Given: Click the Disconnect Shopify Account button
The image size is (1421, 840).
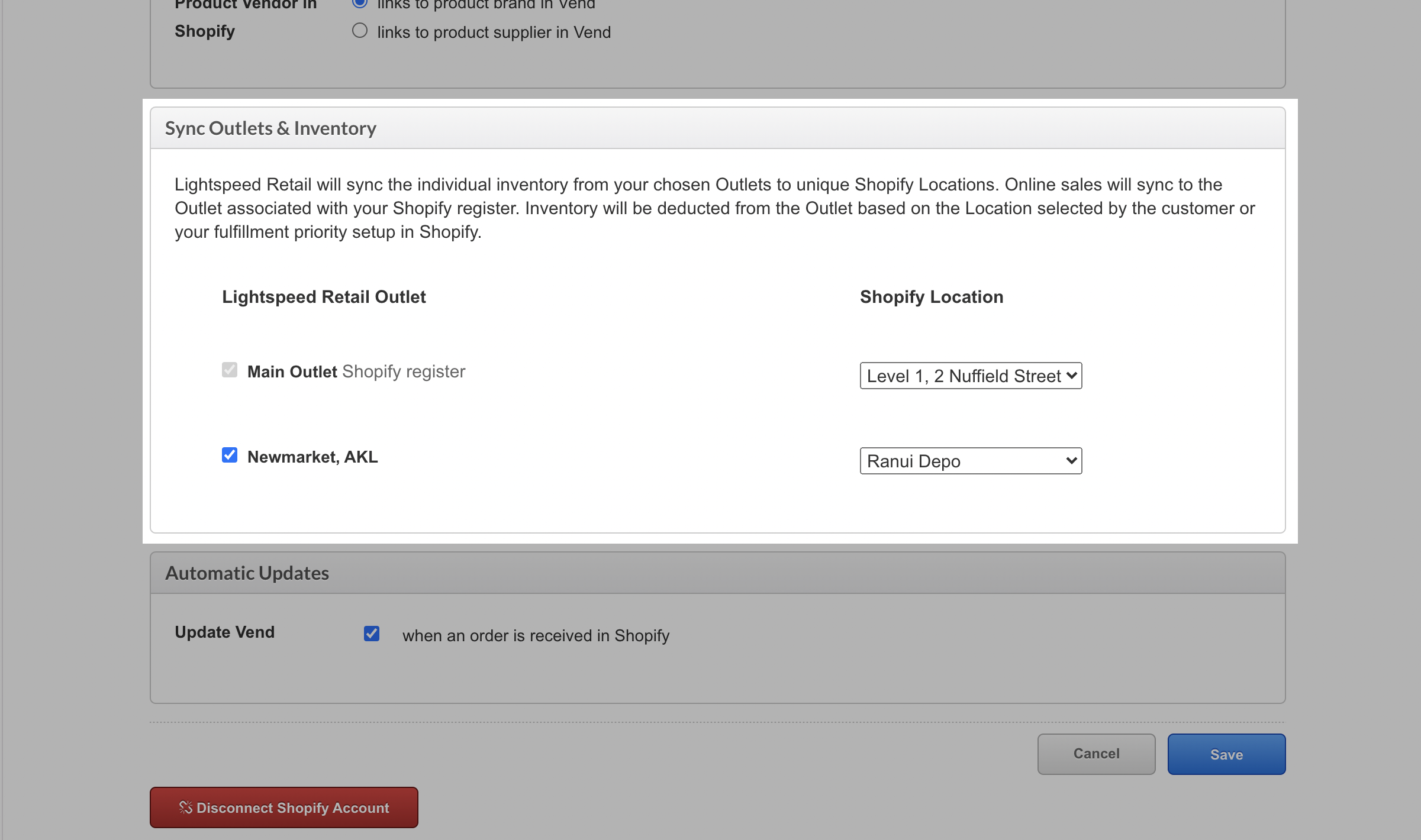Looking at the screenshot, I should (284, 807).
